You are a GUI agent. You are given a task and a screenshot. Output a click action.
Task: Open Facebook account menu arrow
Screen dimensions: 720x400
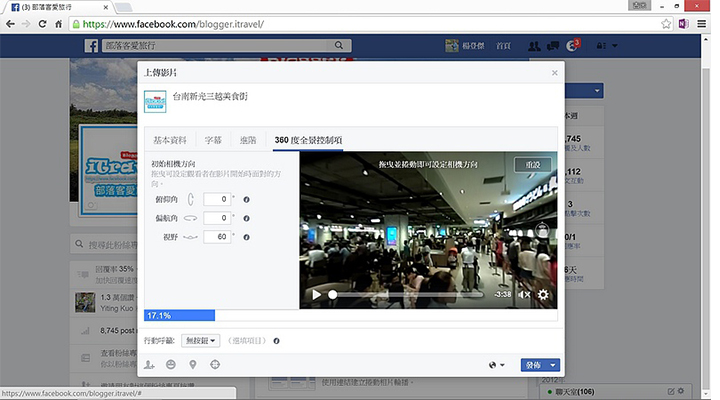point(615,45)
